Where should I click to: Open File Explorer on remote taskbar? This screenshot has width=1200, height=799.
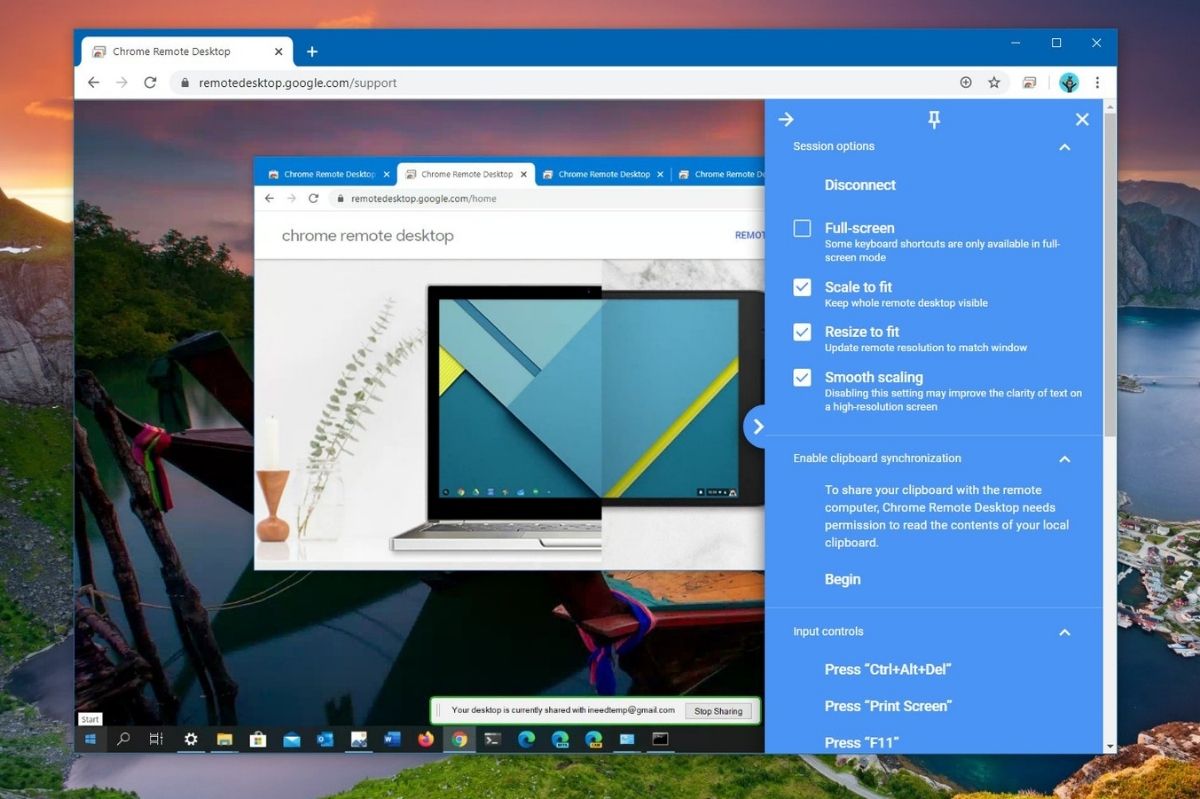[x=224, y=740]
